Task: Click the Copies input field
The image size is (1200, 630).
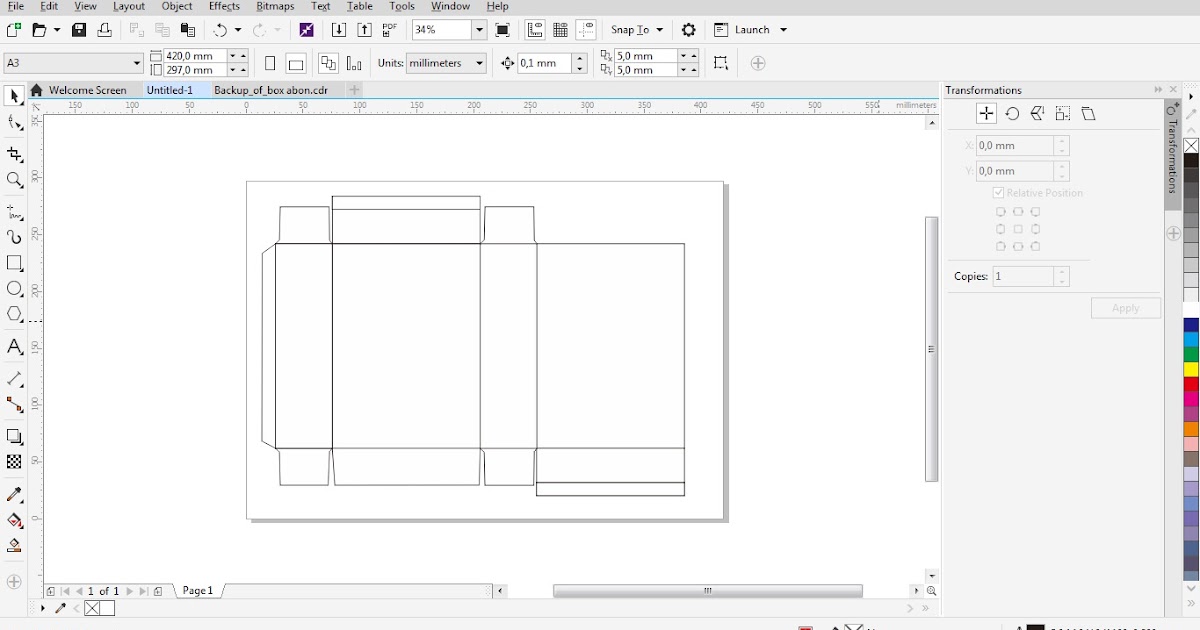Action: pyautogui.click(x=1025, y=276)
